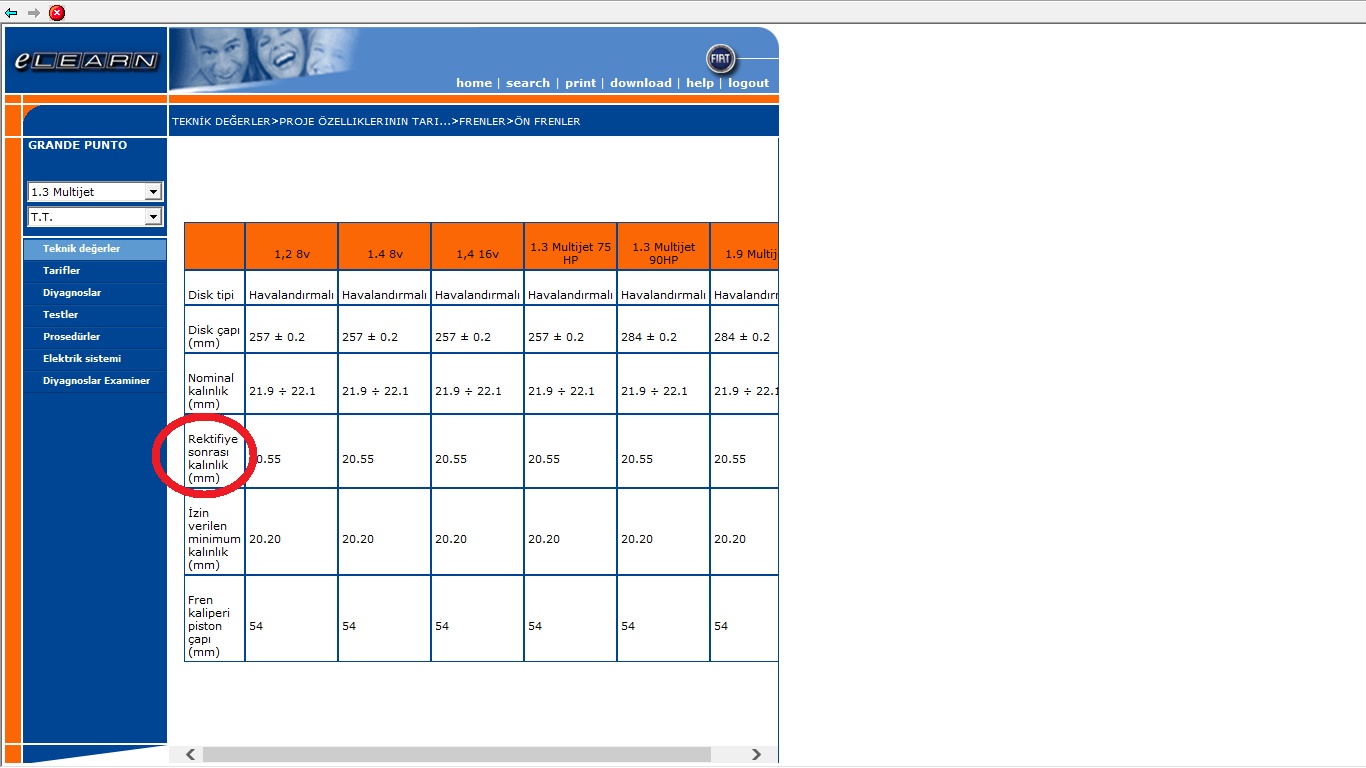Open the help link
The image size is (1366, 768).
[x=700, y=83]
